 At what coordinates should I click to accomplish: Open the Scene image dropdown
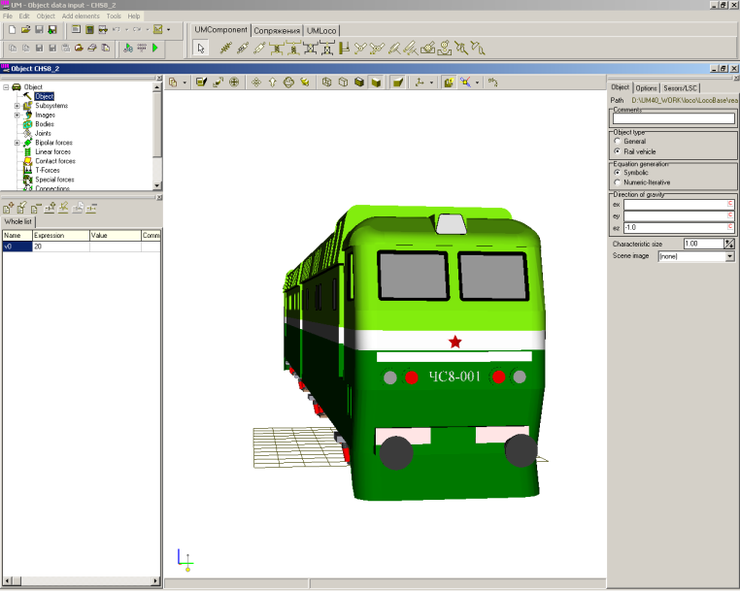tap(730, 256)
